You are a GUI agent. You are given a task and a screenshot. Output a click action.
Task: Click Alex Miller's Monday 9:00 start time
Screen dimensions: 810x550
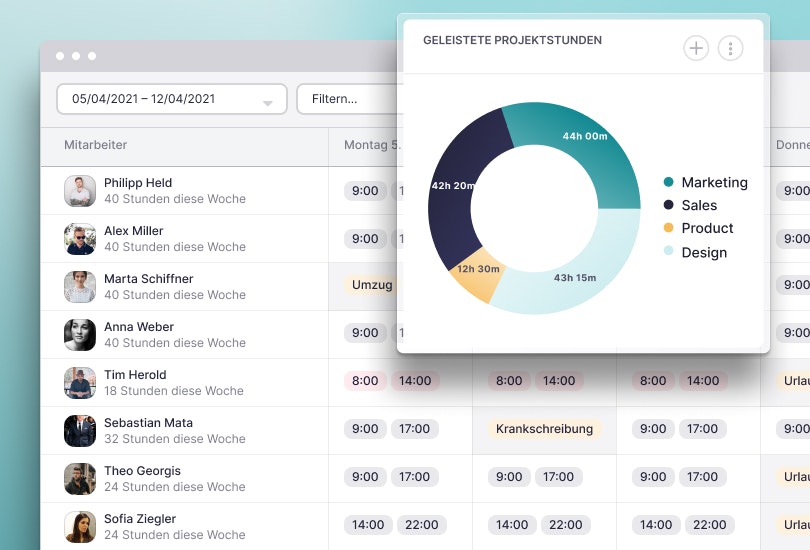coord(365,239)
